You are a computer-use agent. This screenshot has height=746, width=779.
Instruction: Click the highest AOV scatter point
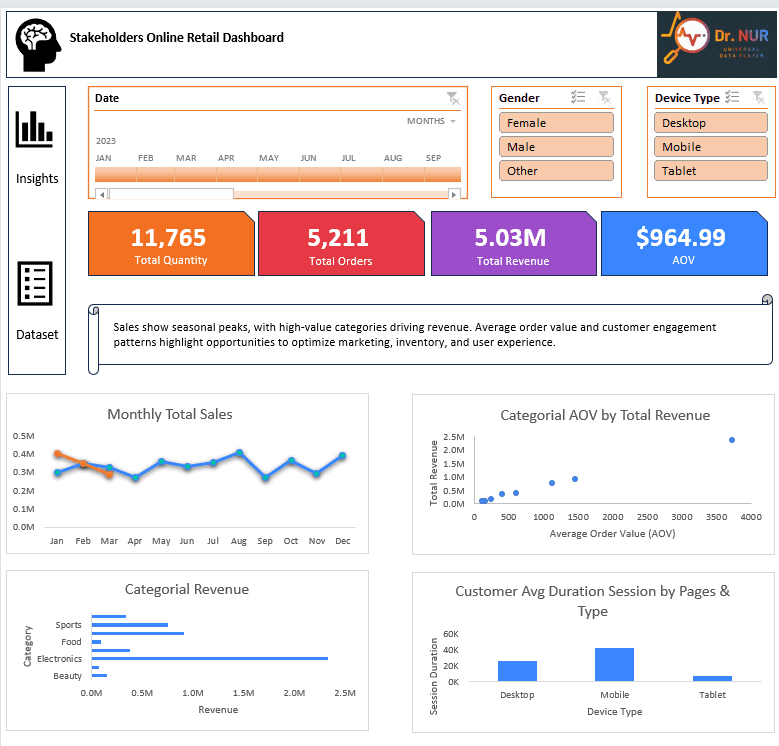[x=731, y=440]
